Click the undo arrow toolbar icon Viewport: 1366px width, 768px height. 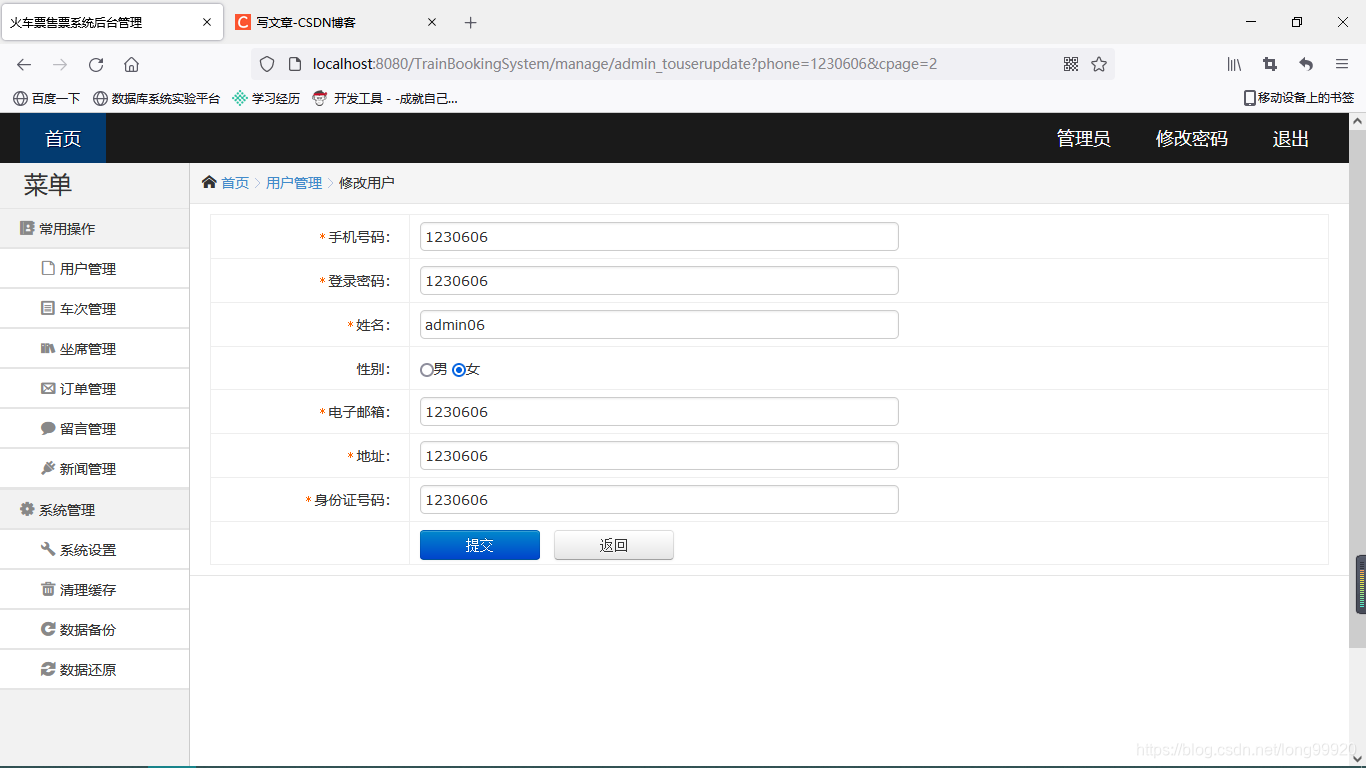1306,64
